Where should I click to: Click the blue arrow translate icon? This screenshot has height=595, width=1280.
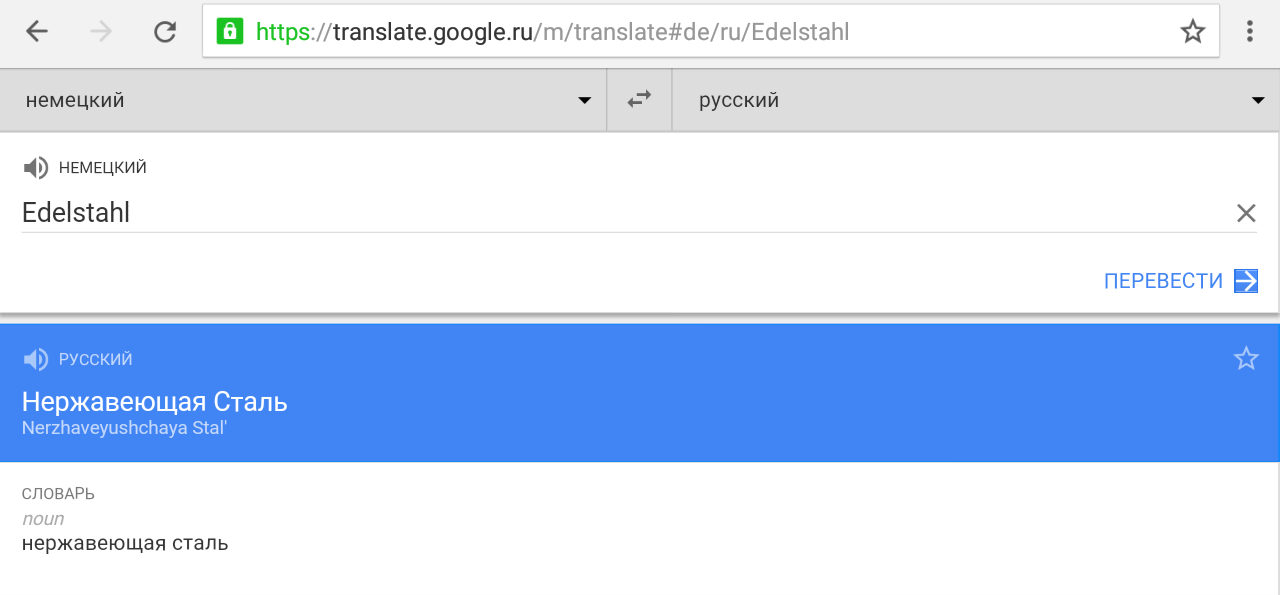tap(1246, 281)
